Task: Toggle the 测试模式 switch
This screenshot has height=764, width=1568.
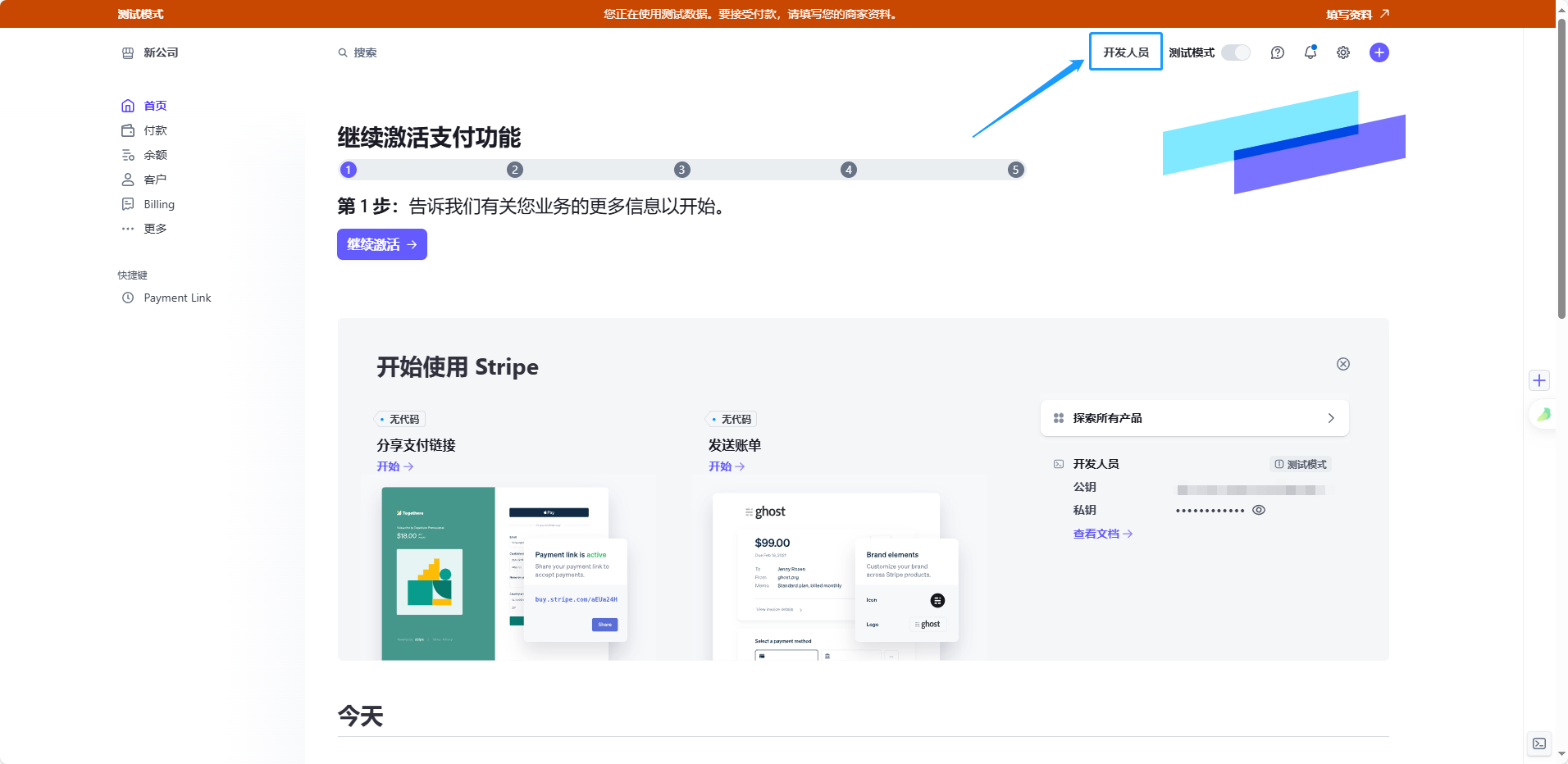Action: 1236,52
